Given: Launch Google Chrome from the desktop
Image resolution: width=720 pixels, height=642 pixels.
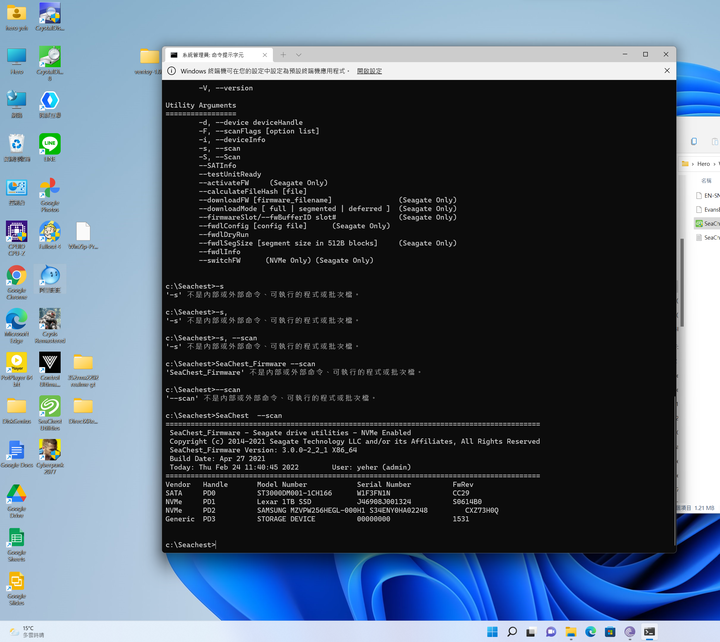Looking at the screenshot, I should (17, 282).
